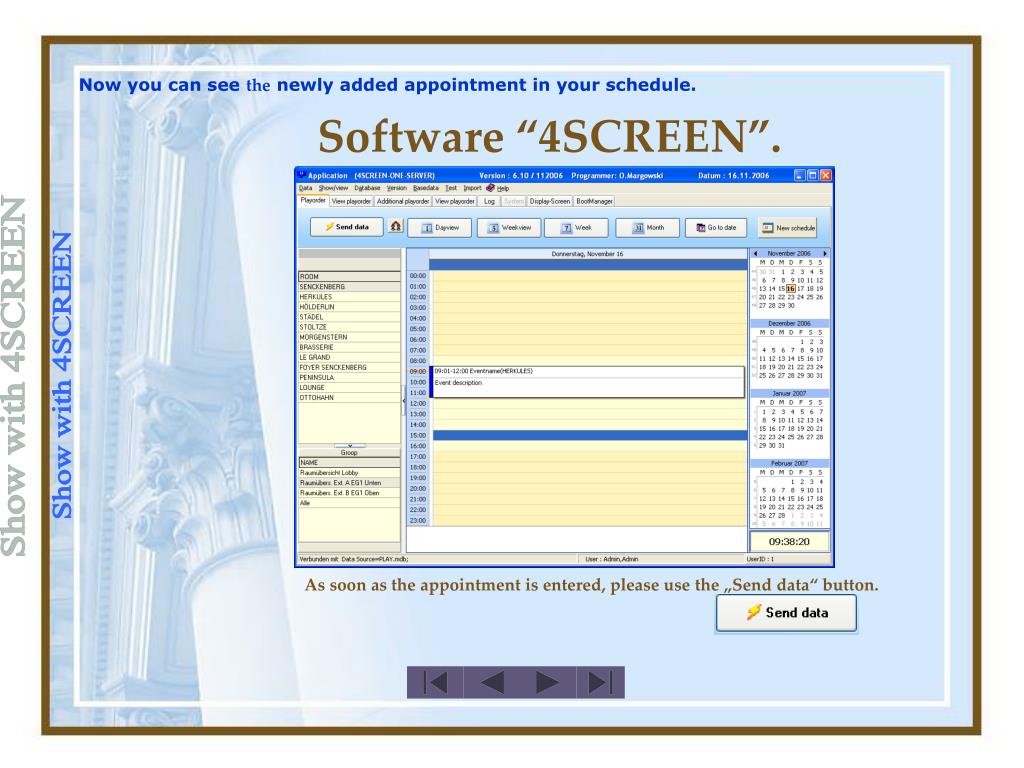Viewport: 1024px width, 768px height.
Task: Click the 09:01-12:00 Eventname(HERKULES) appointment
Action: coord(587,382)
